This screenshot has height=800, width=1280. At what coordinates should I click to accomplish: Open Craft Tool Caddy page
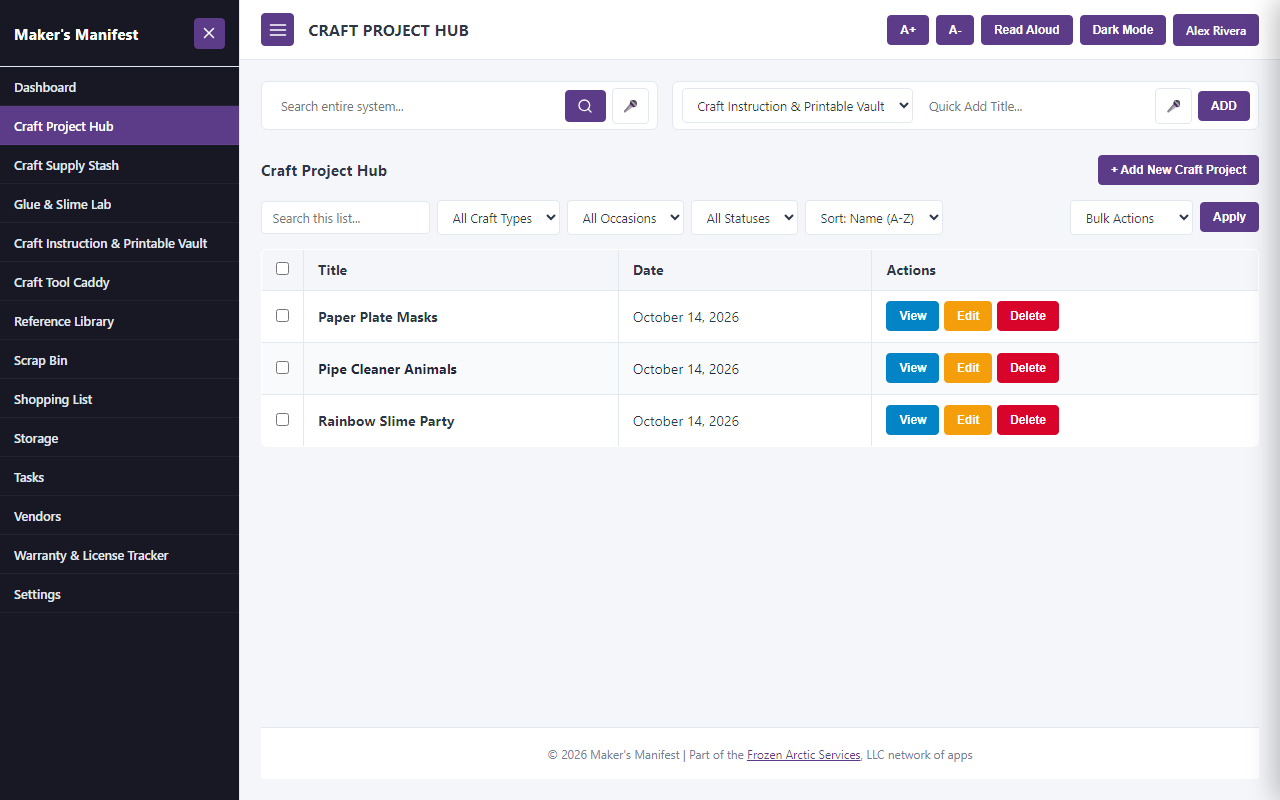(119, 282)
